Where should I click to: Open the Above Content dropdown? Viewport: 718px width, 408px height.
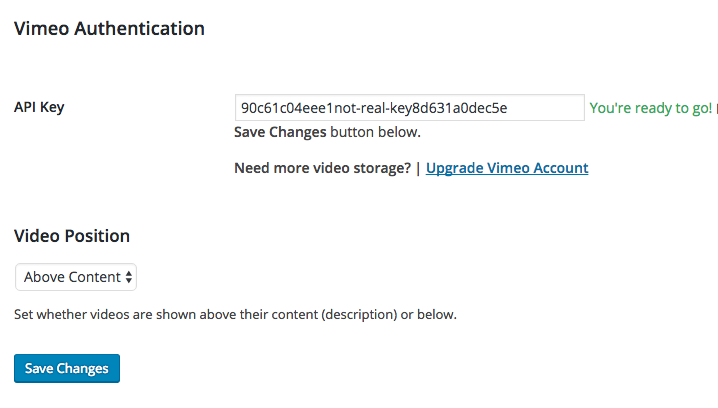pyautogui.click(x=76, y=277)
